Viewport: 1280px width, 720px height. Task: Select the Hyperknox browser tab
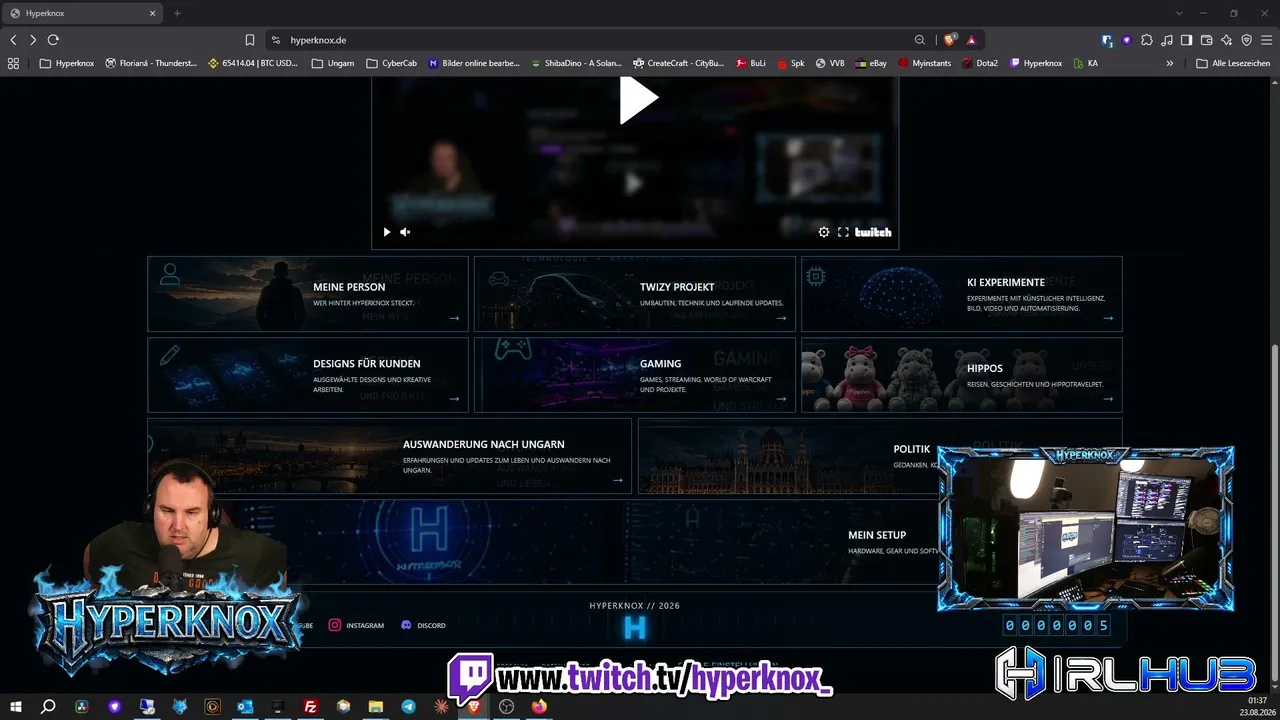[x=82, y=13]
